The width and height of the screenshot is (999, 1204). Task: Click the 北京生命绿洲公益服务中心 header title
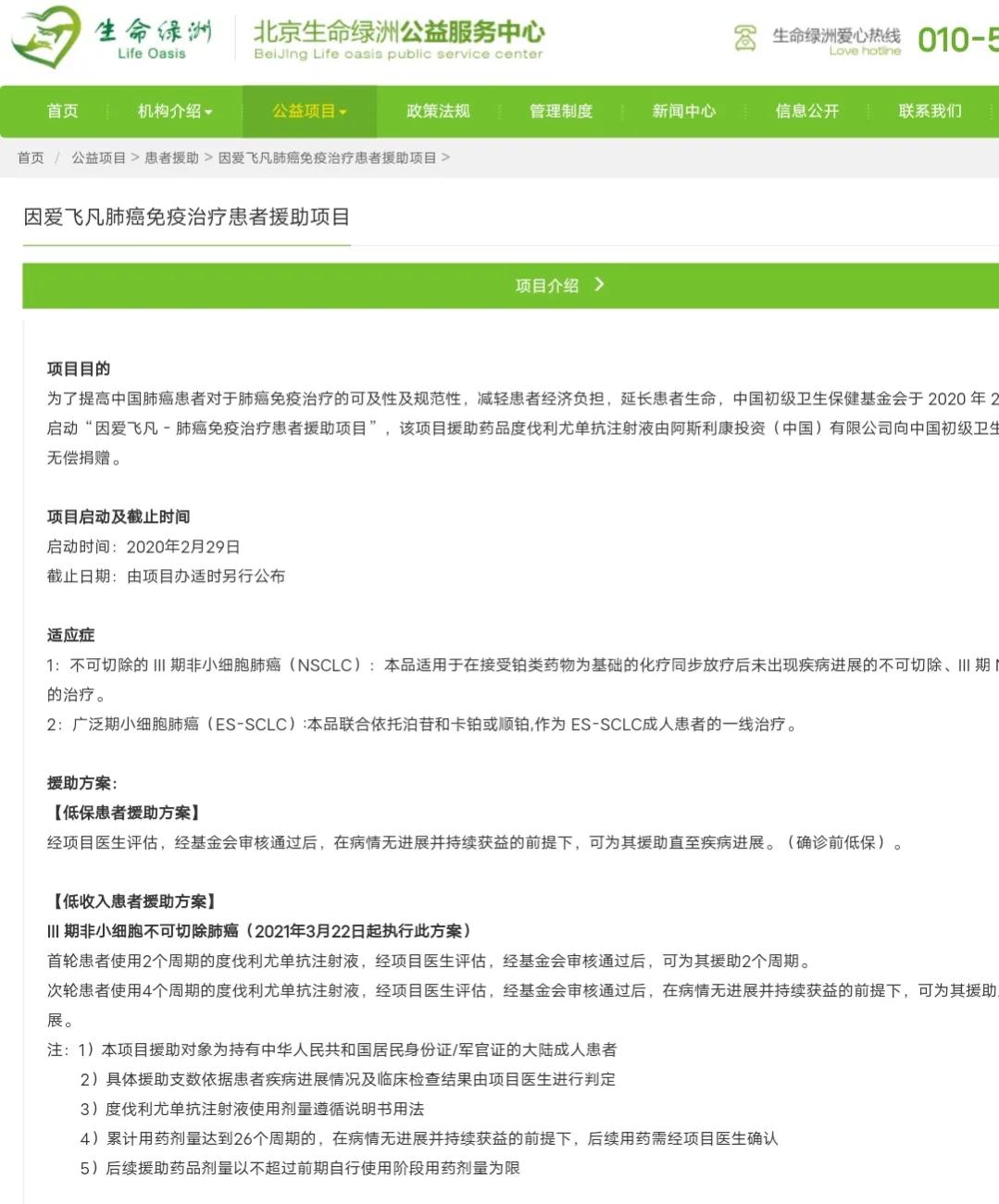pyautogui.click(x=400, y=33)
